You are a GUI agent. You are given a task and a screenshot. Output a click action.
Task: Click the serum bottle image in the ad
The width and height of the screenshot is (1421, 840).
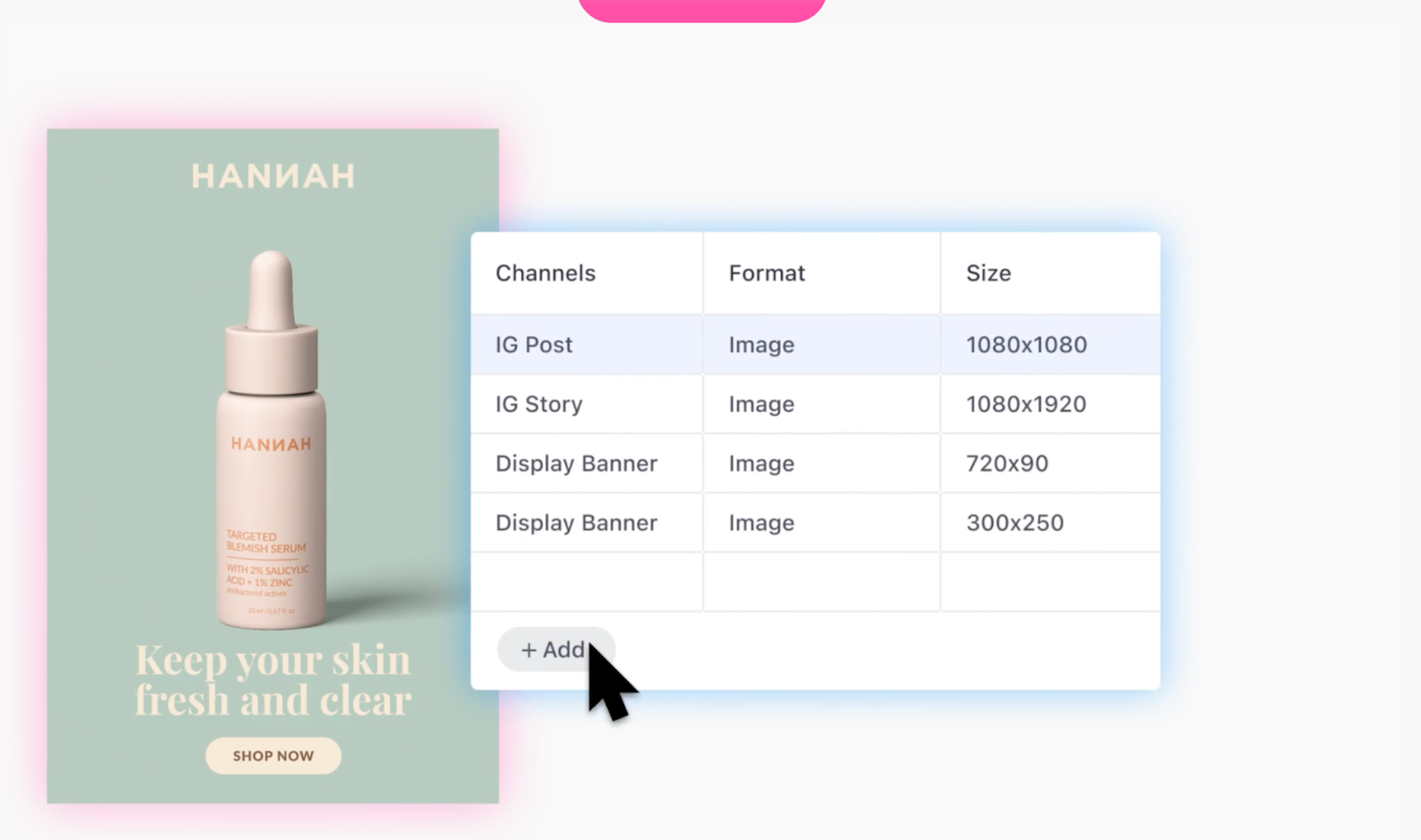pyautogui.click(x=272, y=444)
